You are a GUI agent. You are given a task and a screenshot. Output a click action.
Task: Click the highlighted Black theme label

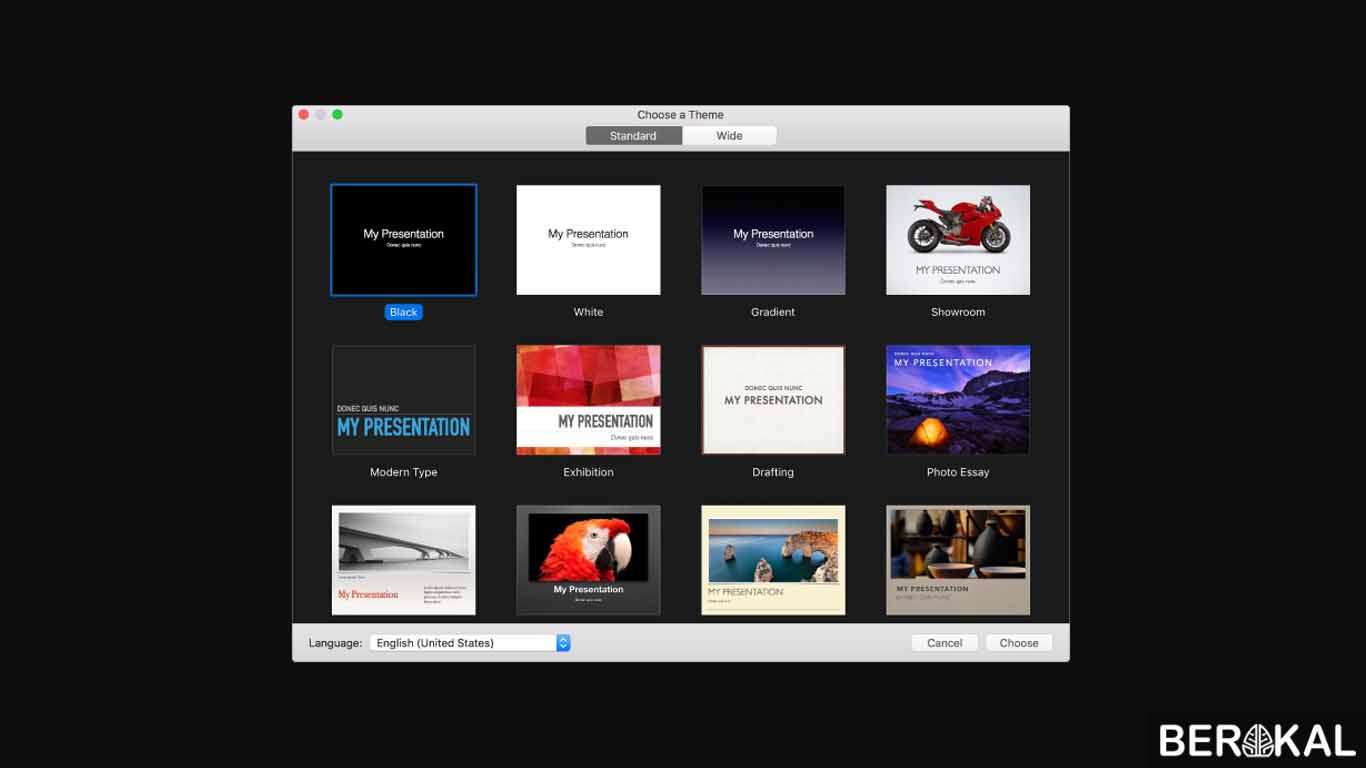click(403, 312)
